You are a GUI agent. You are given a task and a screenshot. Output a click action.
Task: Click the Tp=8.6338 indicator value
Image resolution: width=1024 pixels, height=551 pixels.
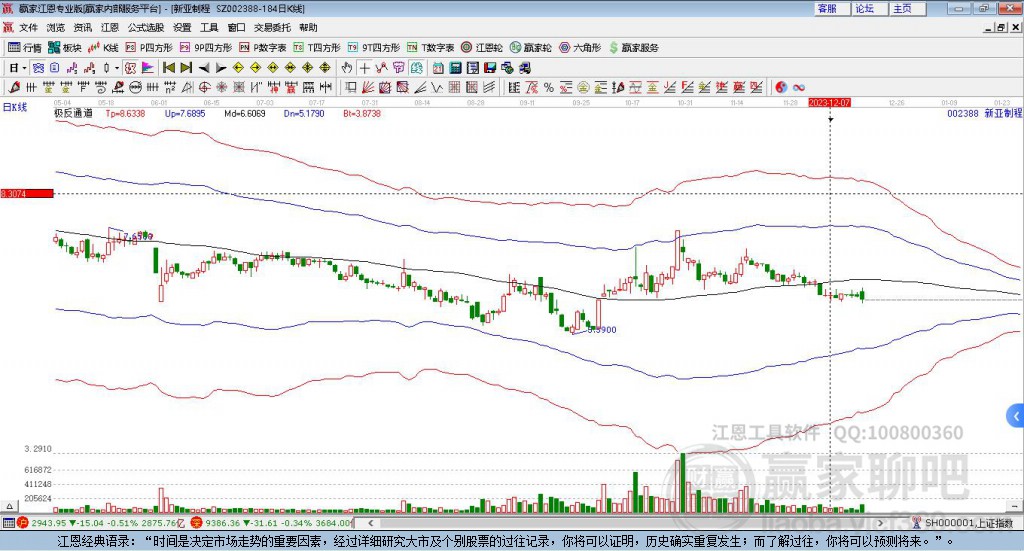125,114
